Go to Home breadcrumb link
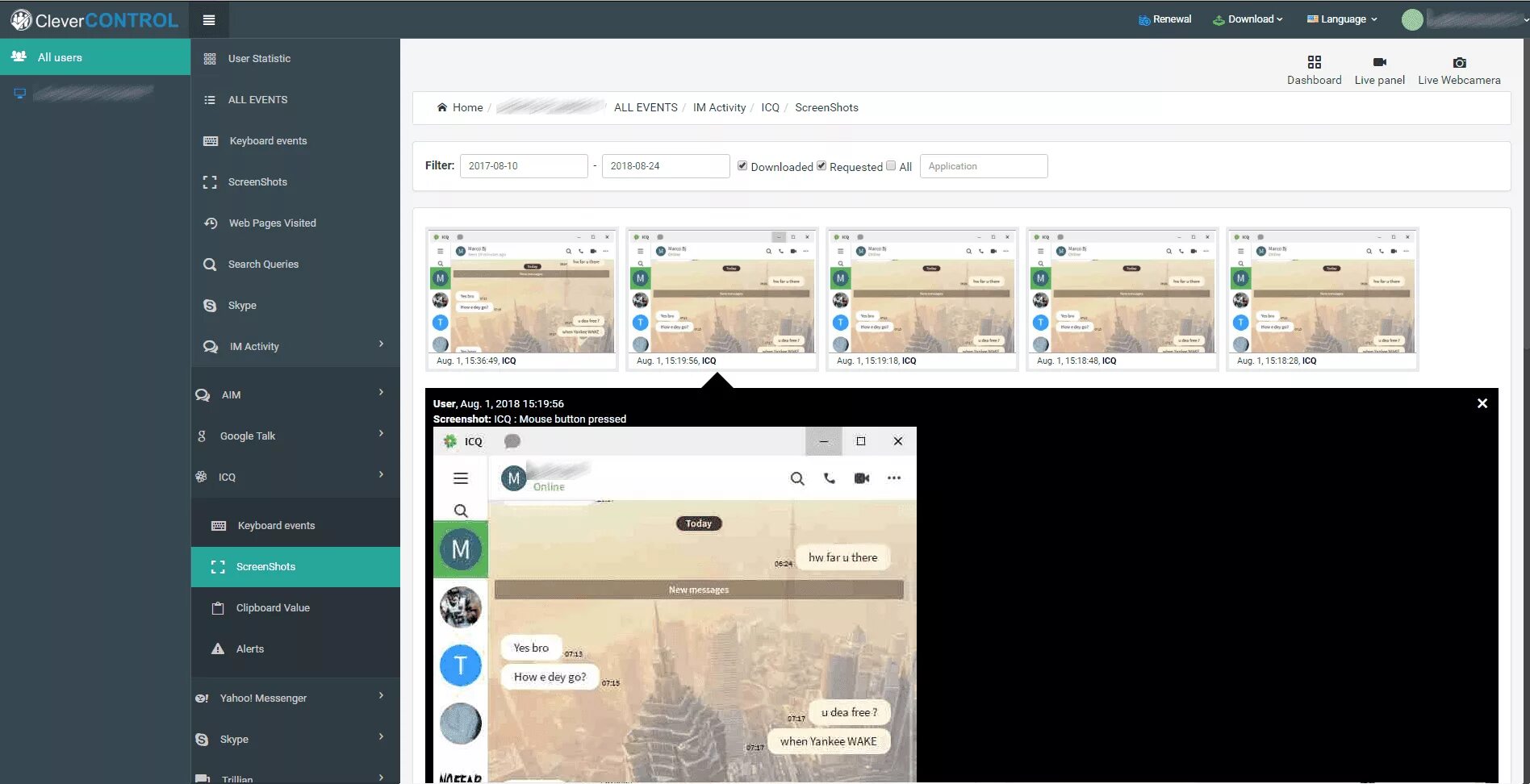Image resolution: width=1530 pixels, height=784 pixels. 467,107
